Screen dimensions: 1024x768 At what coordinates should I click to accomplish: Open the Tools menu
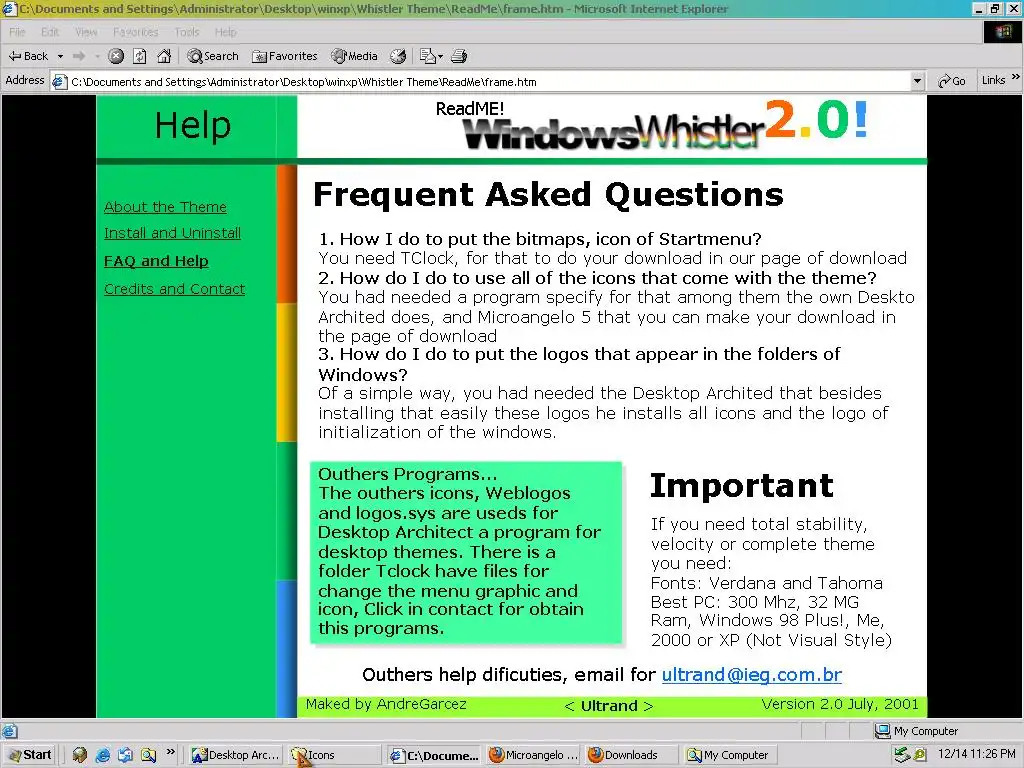pos(187,32)
